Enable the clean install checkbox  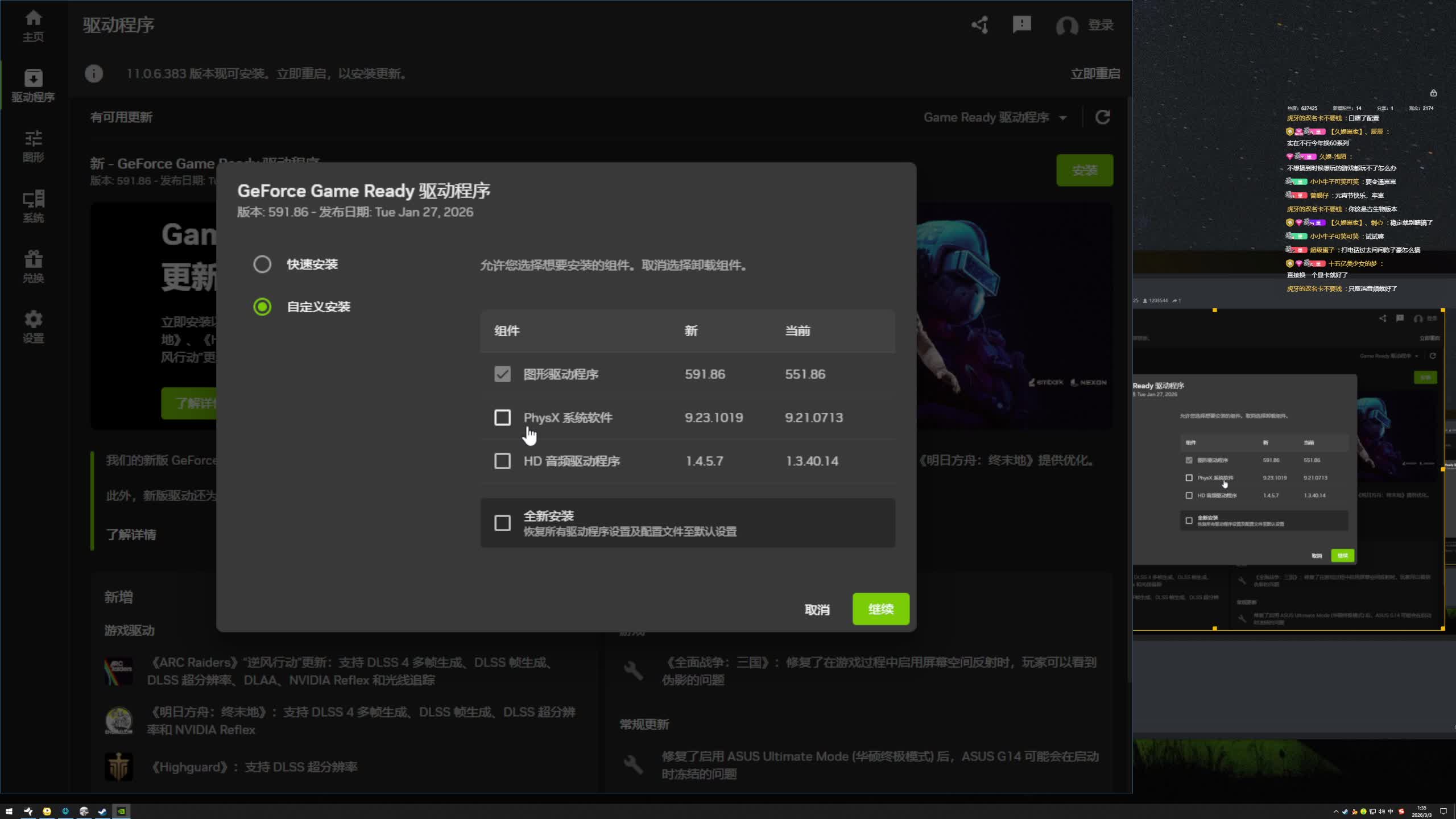pyautogui.click(x=502, y=523)
